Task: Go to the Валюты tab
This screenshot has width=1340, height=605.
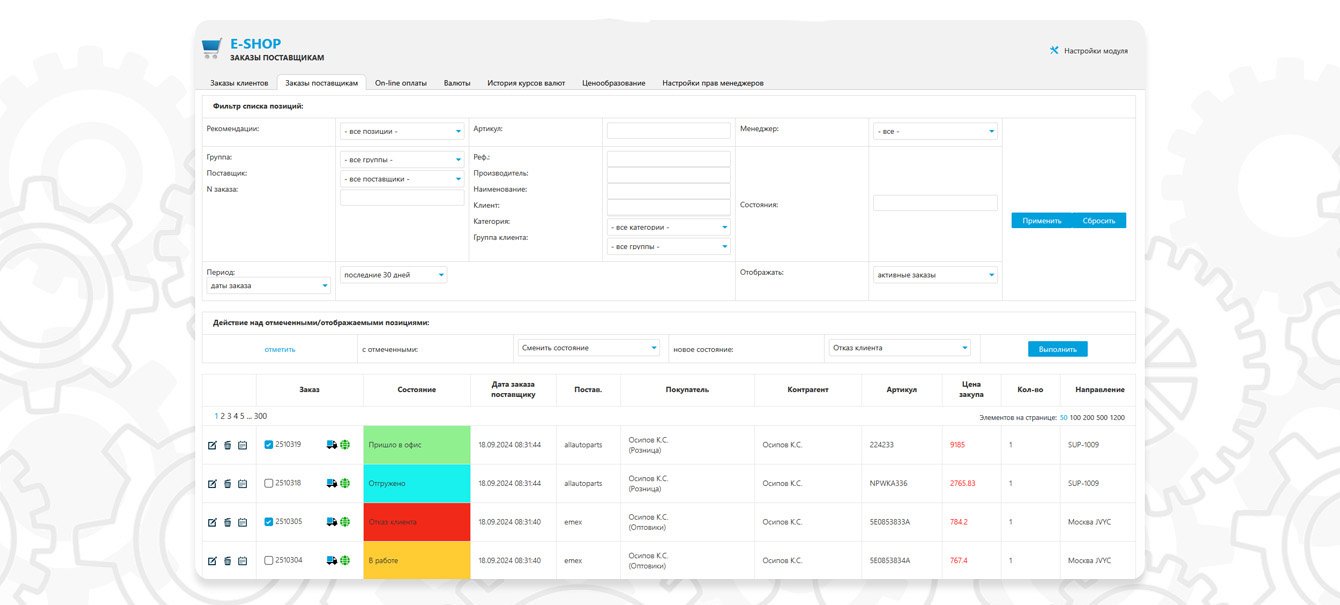Action: pyautogui.click(x=457, y=83)
